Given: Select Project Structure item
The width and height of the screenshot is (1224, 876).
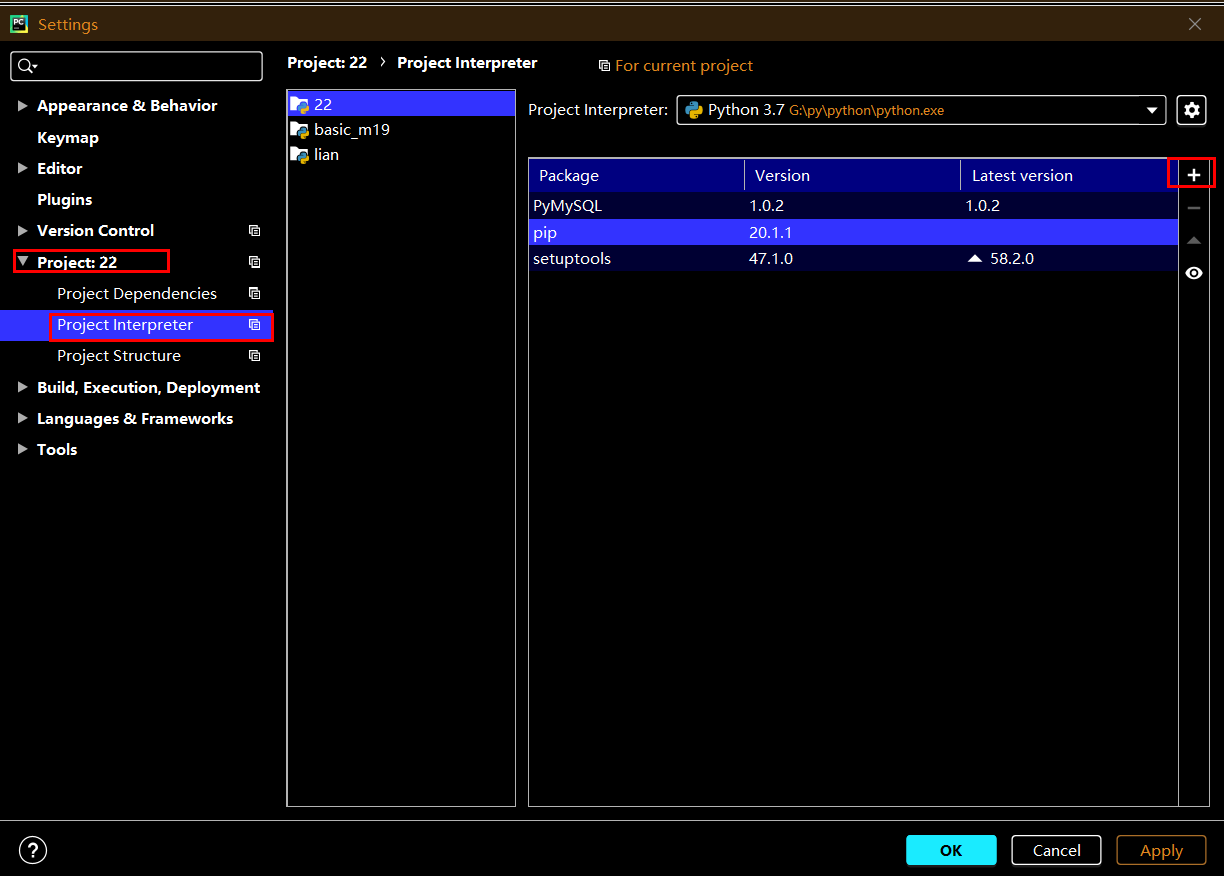Looking at the screenshot, I should pyautogui.click(x=119, y=356).
